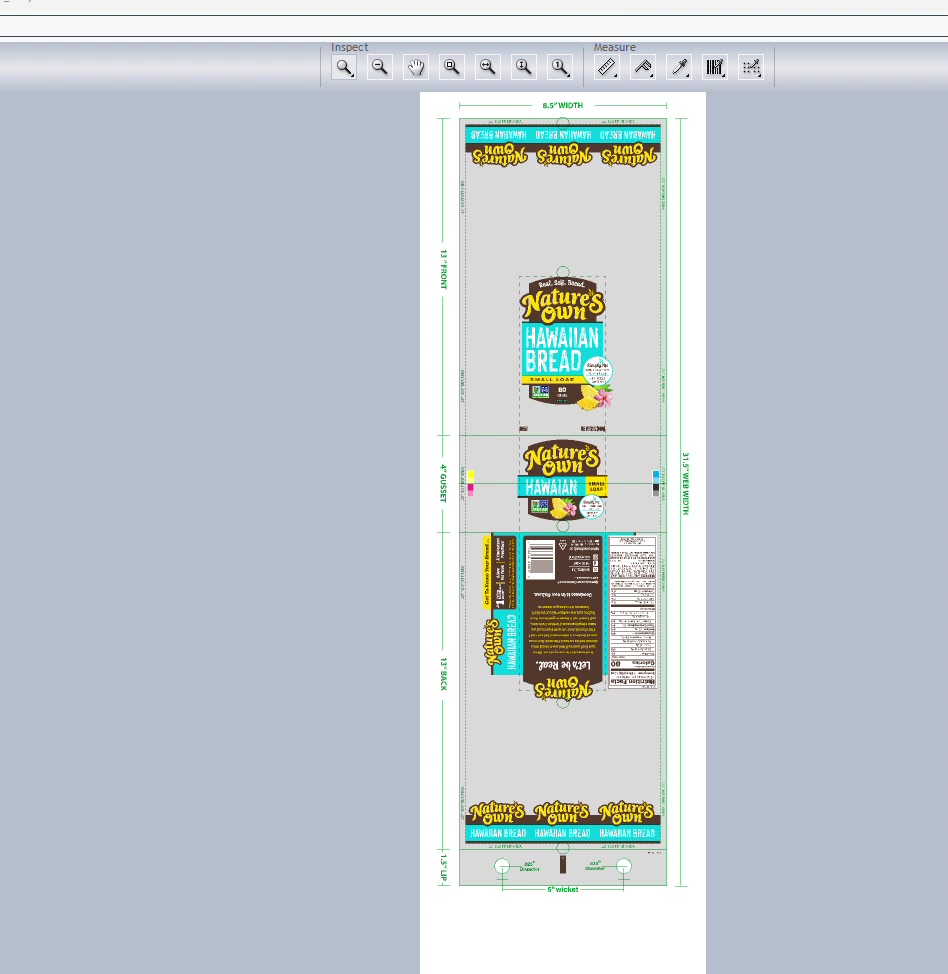Click the cyan color patch on artwork
Image resolution: width=948 pixels, height=974 pixels.
(655, 476)
